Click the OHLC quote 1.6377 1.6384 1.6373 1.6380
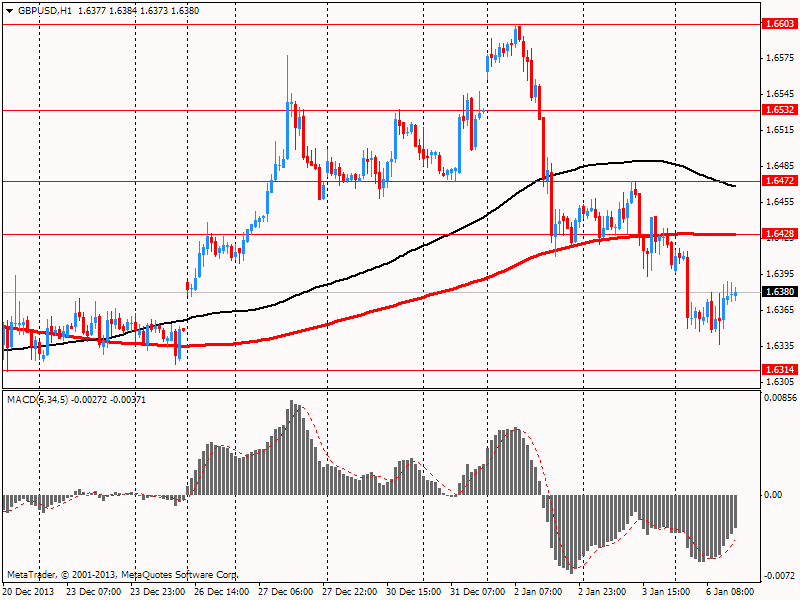 coord(138,11)
